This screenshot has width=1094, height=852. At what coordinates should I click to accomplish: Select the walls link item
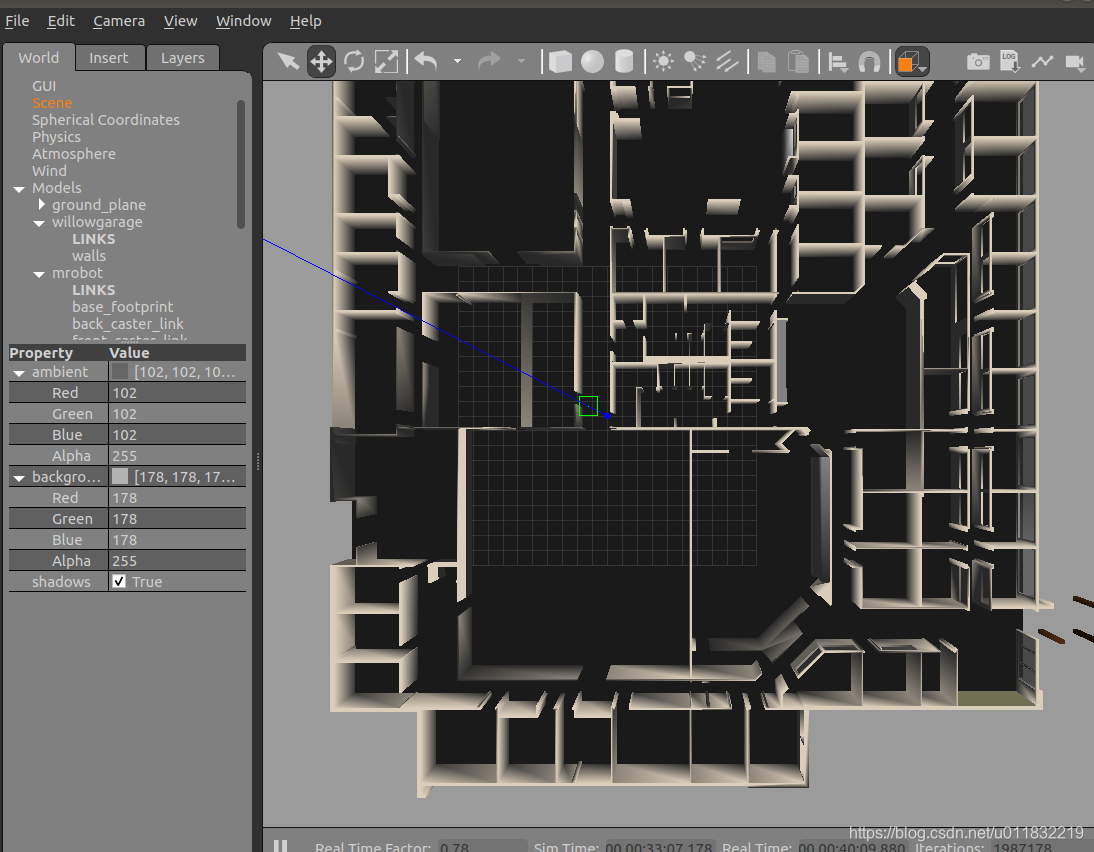tap(89, 256)
